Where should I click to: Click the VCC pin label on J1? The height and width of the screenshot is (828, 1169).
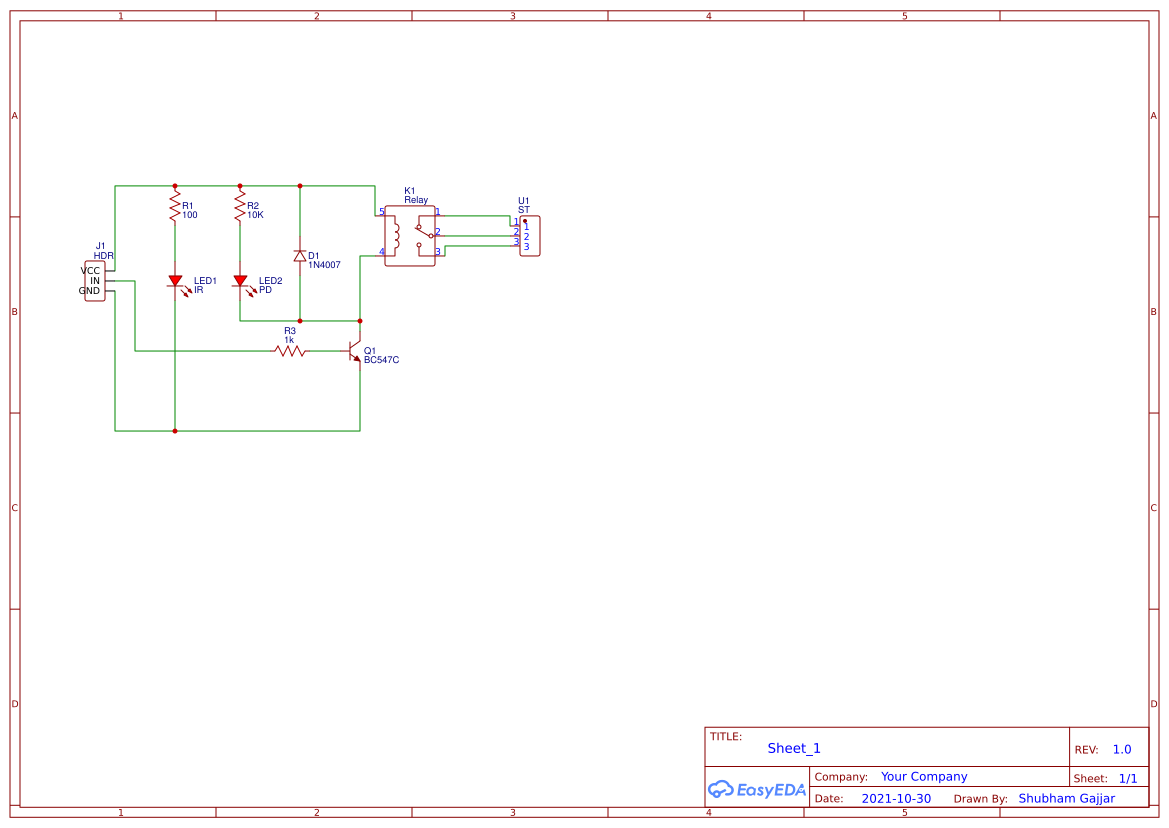(x=88, y=268)
